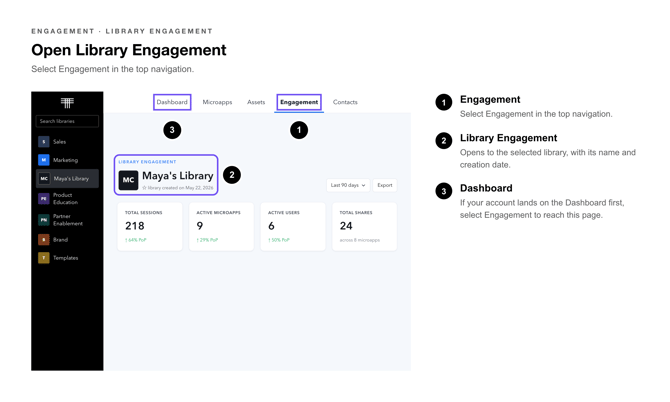Screen dimensions: 670x402
Task: Click the app logo atop the sidebar
Action: click(67, 103)
